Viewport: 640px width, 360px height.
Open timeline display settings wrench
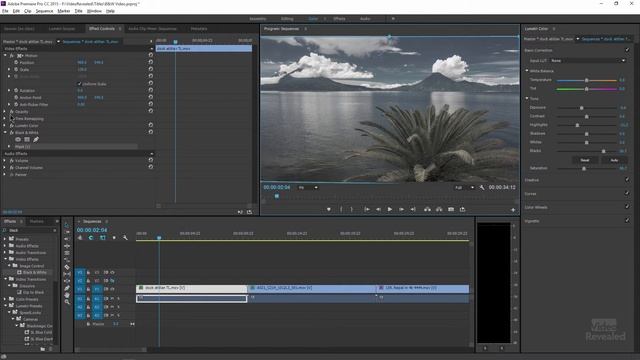point(125,238)
